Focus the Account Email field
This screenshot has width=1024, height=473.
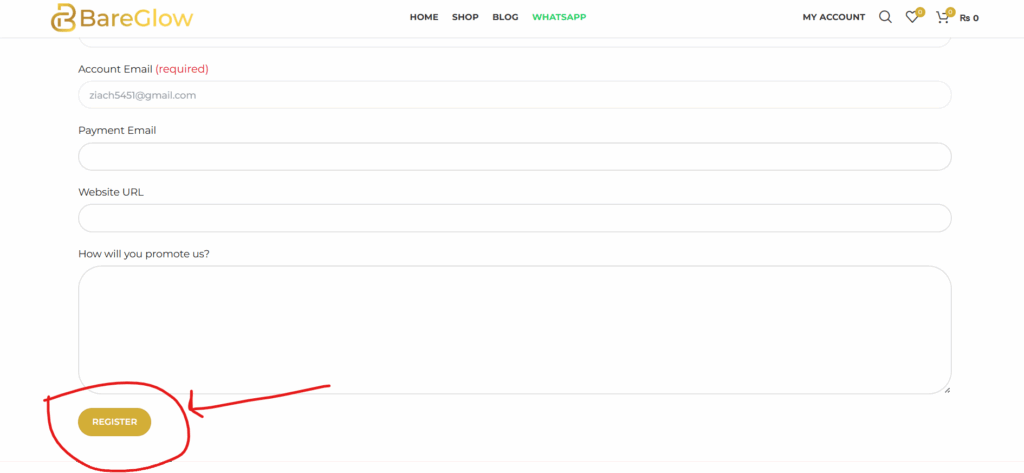515,95
